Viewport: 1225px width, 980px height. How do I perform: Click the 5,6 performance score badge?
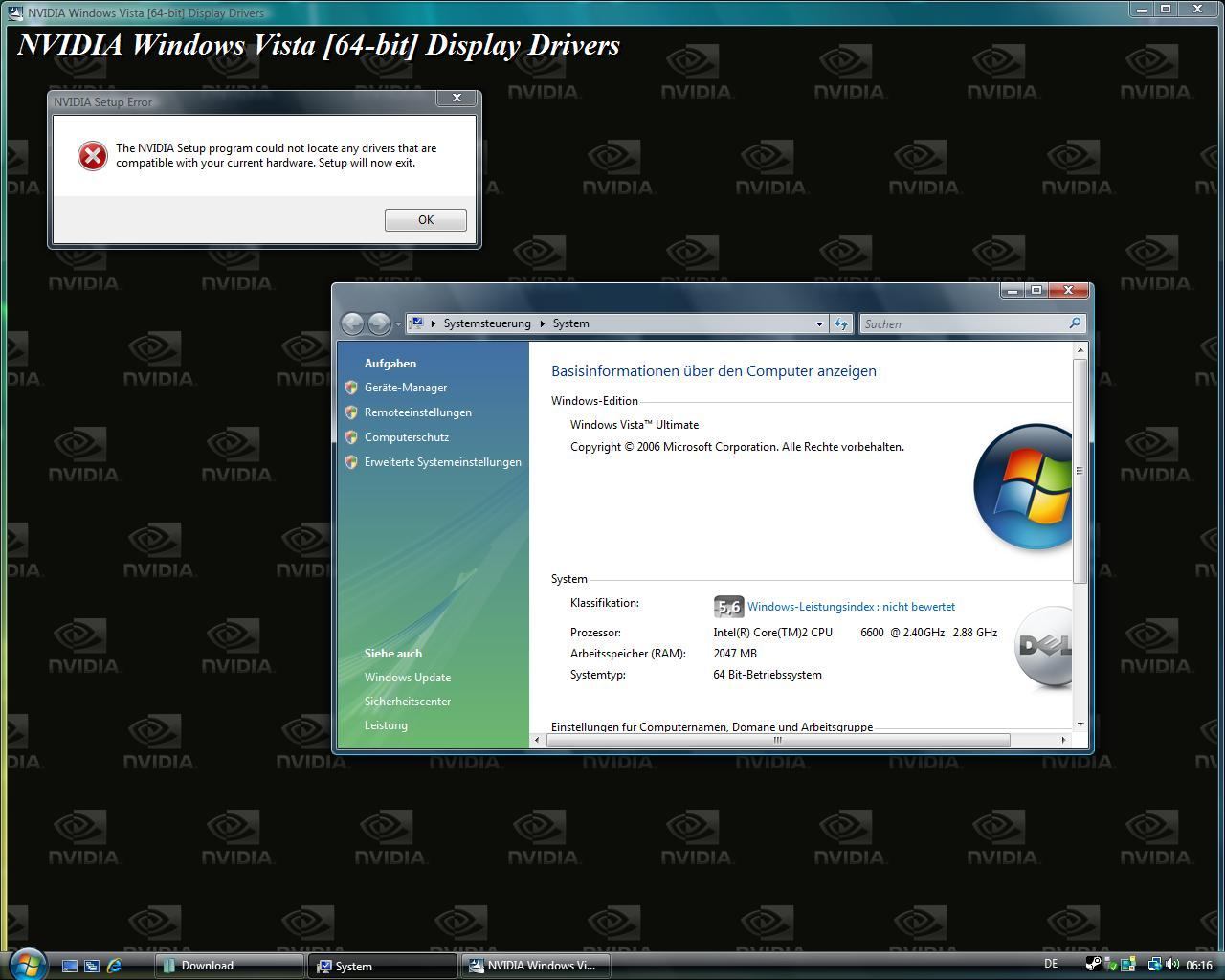point(728,607)
